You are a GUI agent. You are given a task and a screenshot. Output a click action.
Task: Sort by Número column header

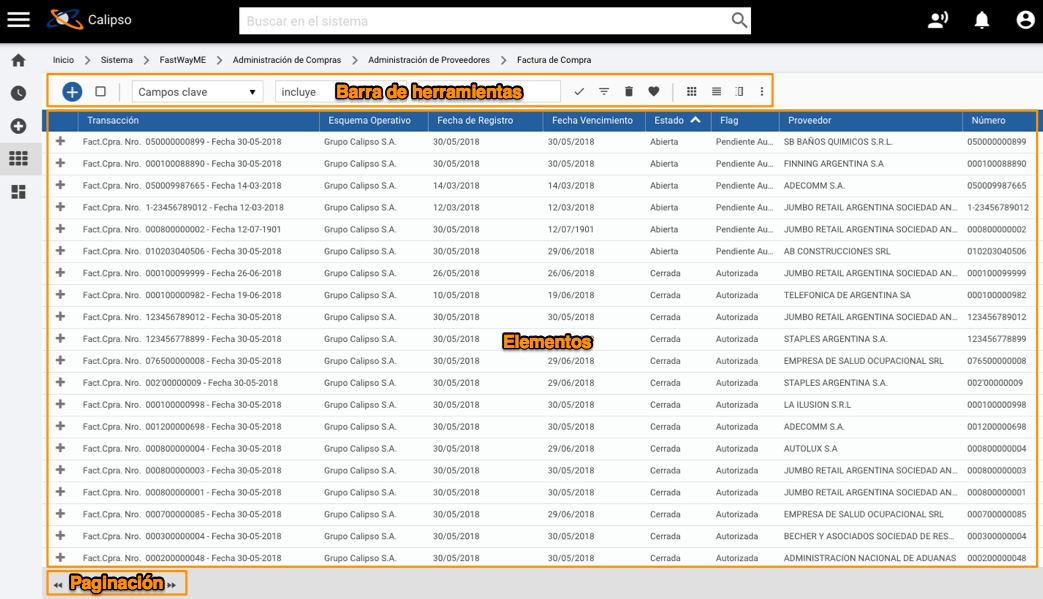(988, 120)
